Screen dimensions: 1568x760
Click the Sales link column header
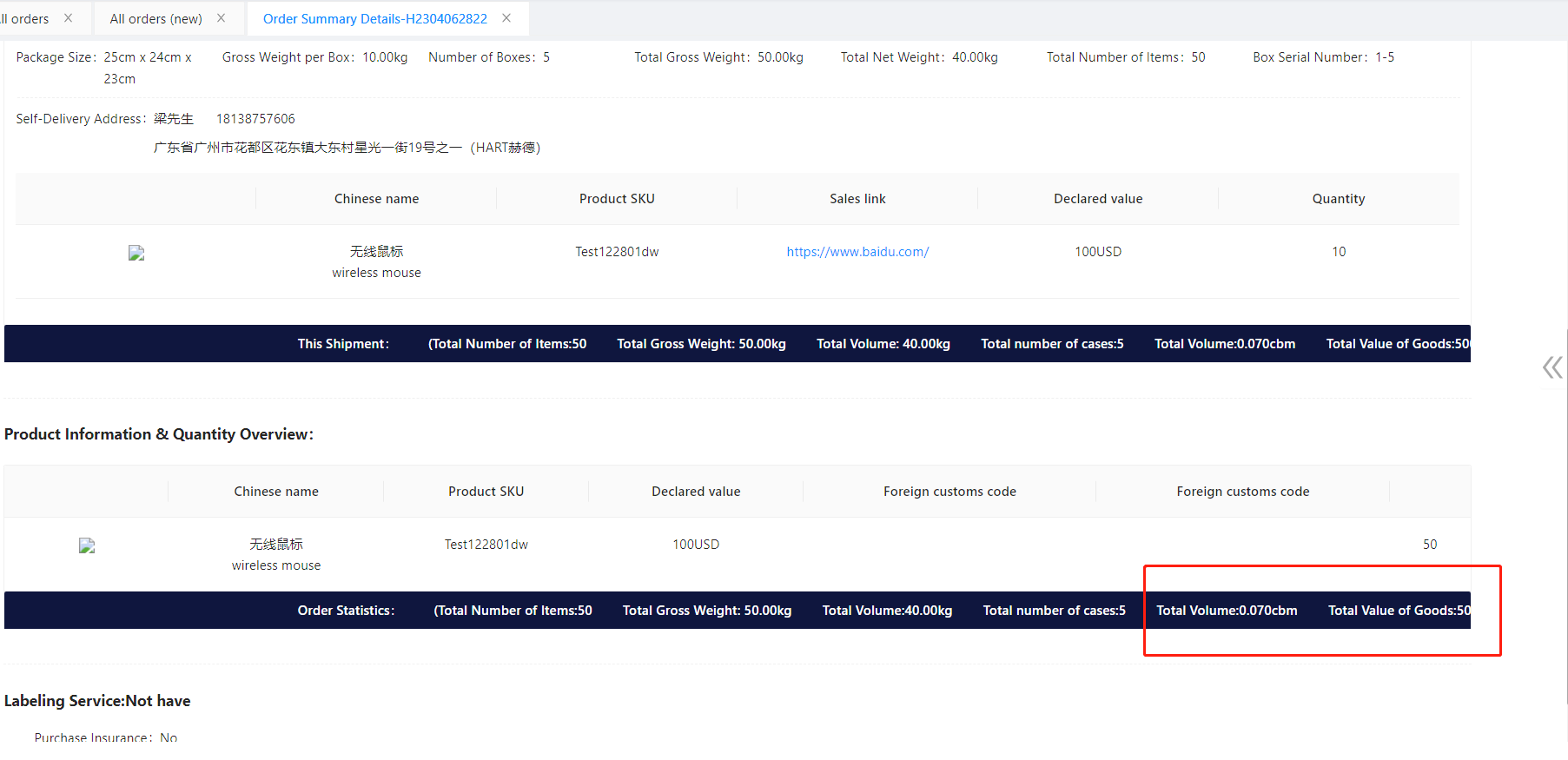pyautogui.click(x=857, y=199)
